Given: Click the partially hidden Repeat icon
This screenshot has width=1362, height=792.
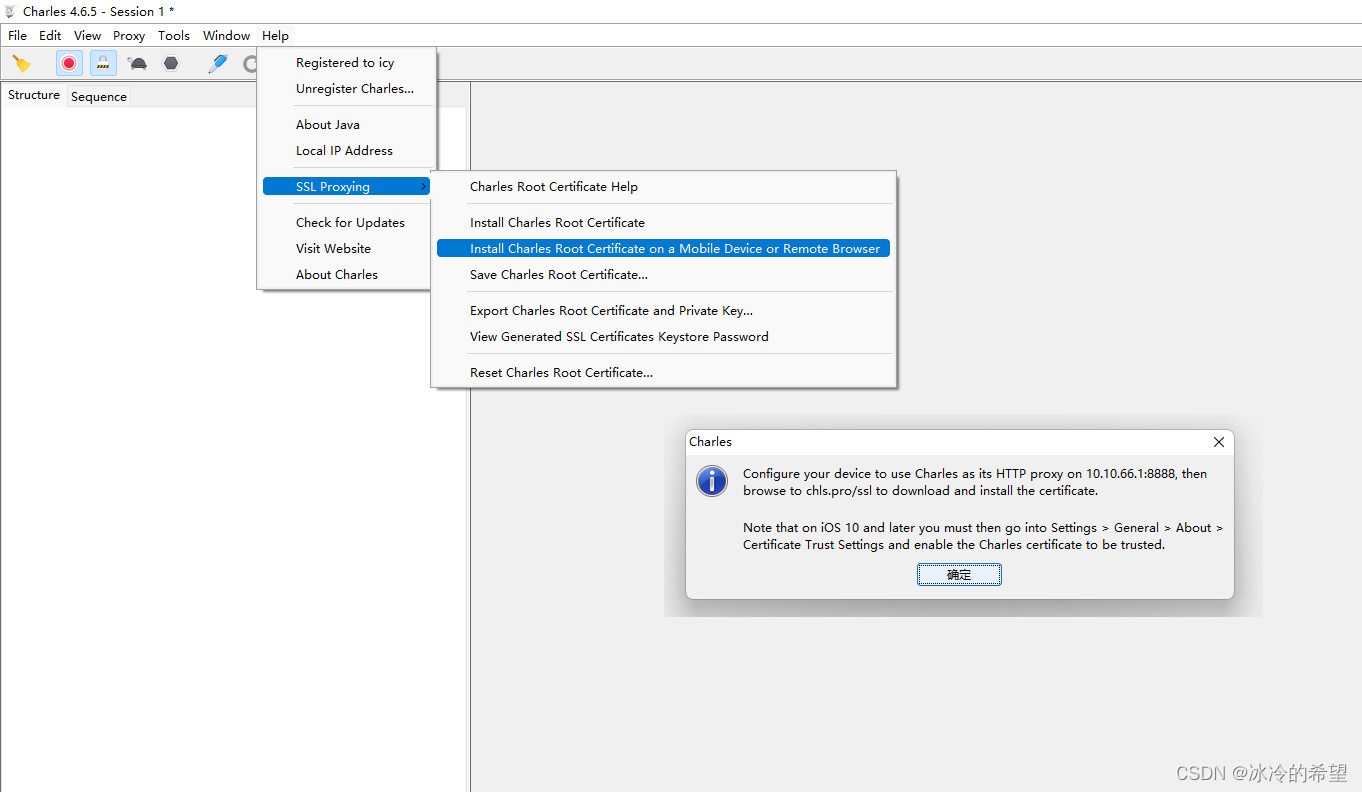Looking at the screenshot, I should [x=250, y=64].
